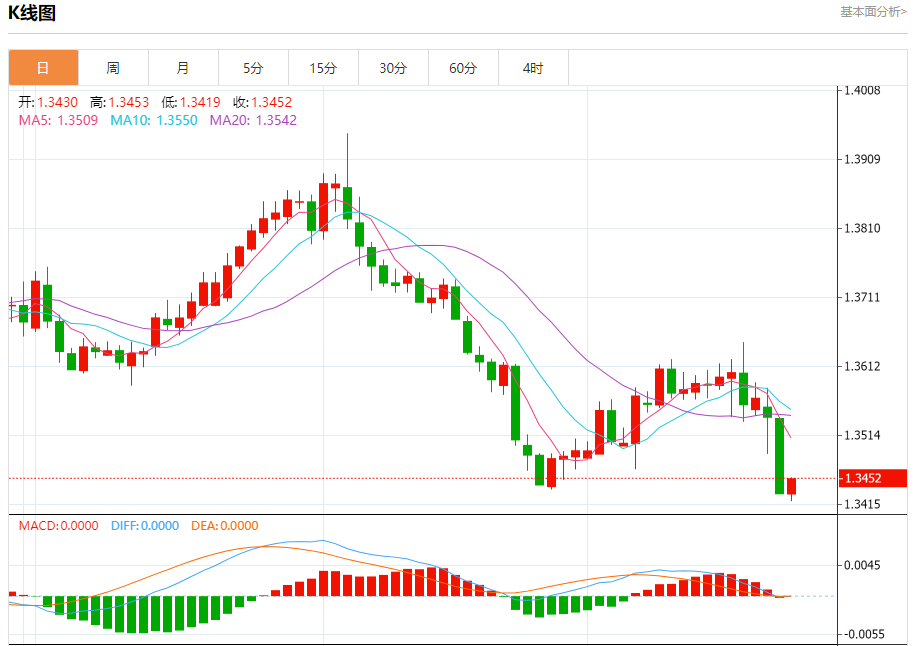Open the 4时 interval tab
This screenshot has height=646, width=915.
(x=533, y=68)
